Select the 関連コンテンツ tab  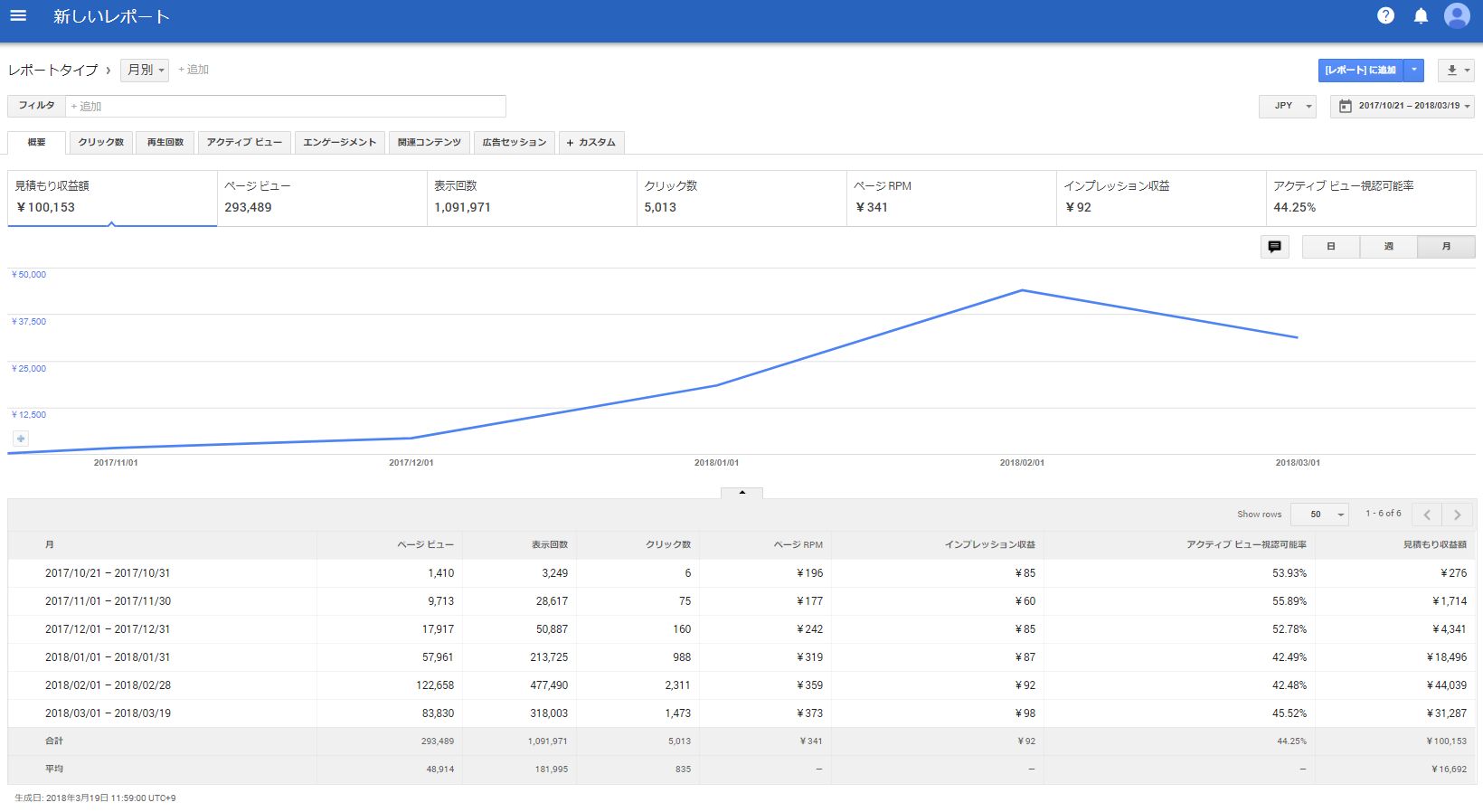click(430, 143)
